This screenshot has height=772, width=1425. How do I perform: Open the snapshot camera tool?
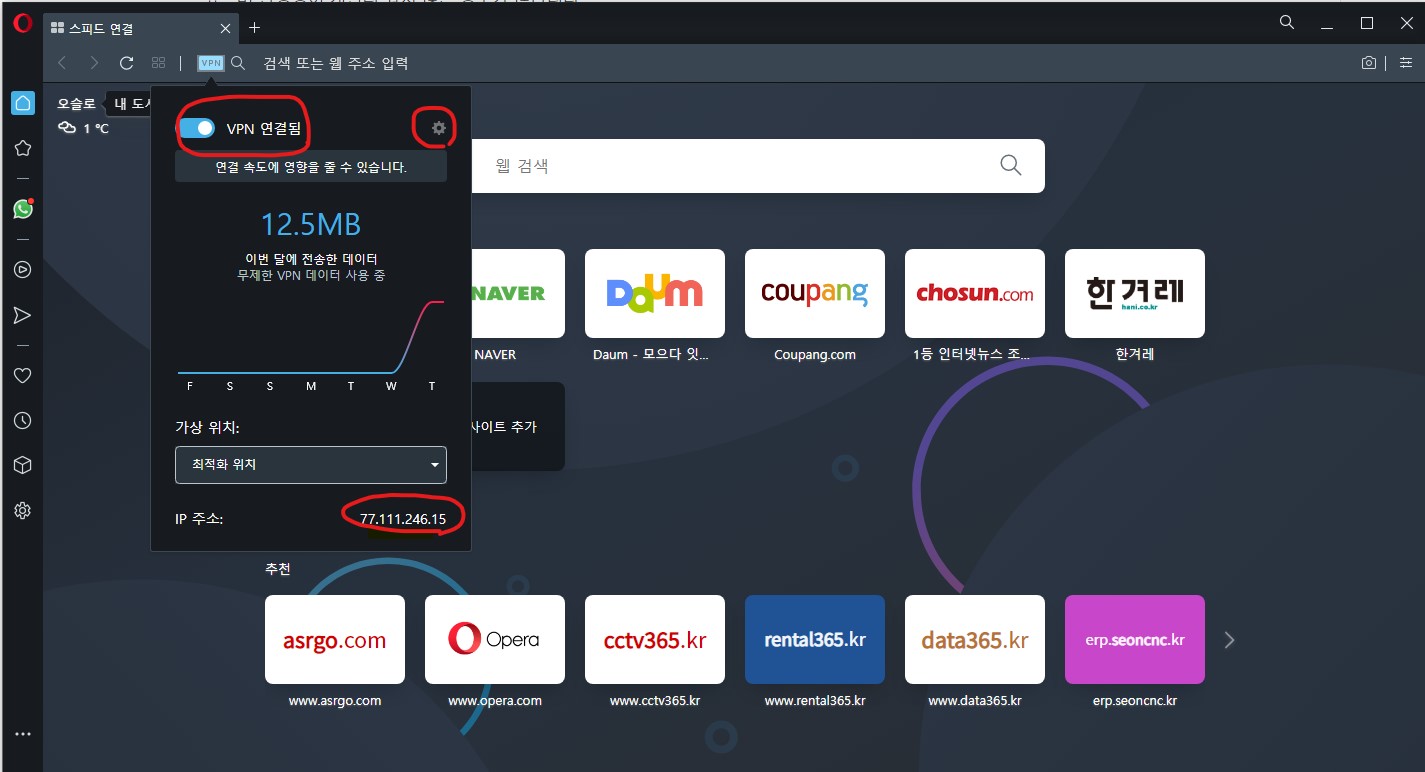(x=1369, y=63)
